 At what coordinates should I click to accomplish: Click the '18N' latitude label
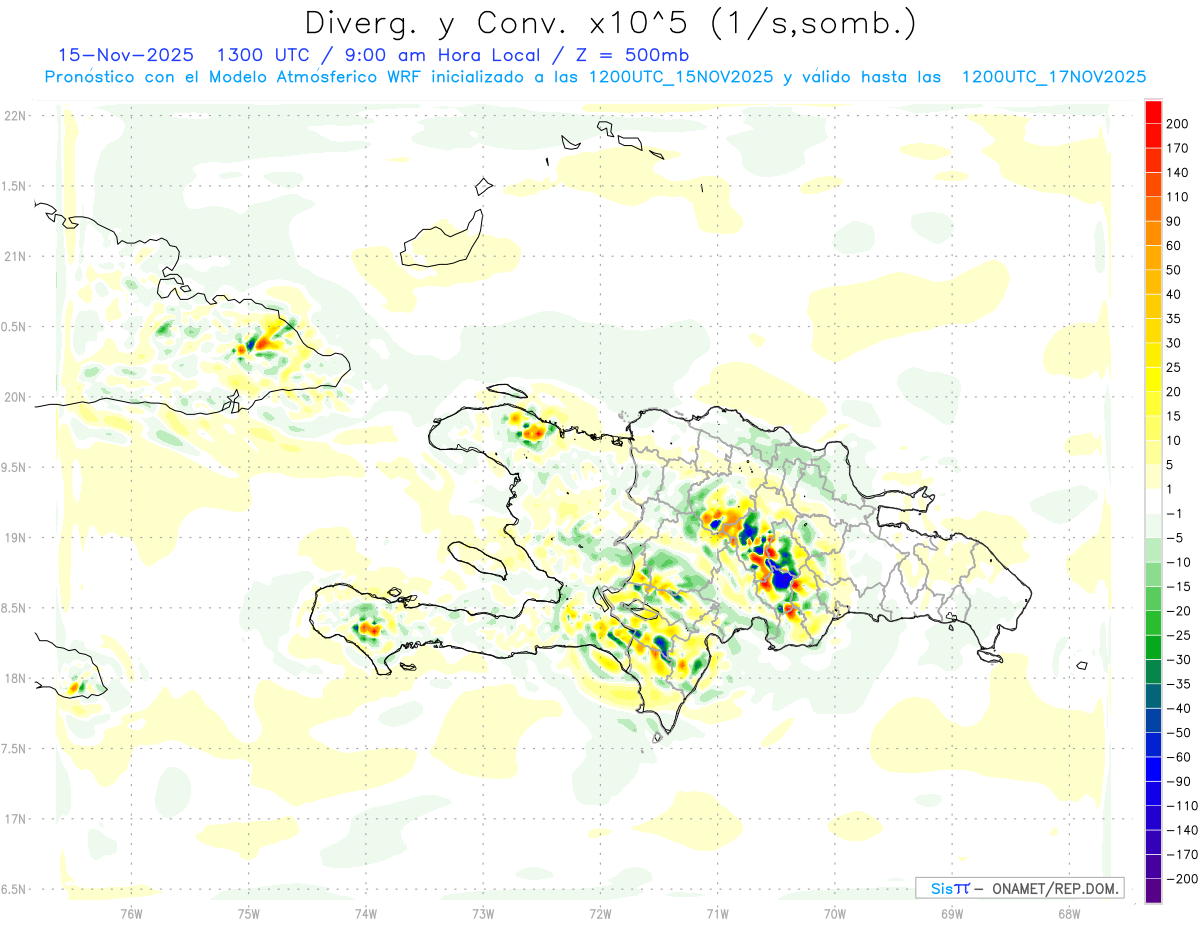click(x=14, y=679)
